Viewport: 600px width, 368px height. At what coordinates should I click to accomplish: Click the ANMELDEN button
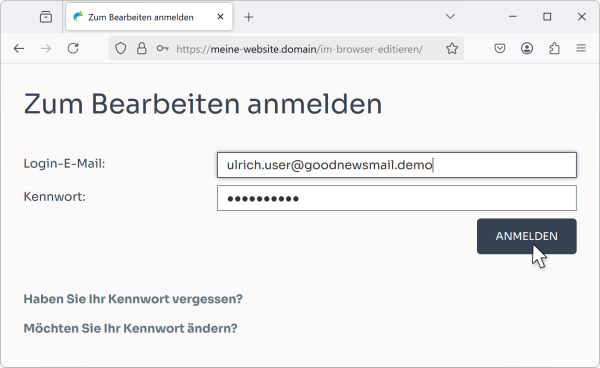527,236
